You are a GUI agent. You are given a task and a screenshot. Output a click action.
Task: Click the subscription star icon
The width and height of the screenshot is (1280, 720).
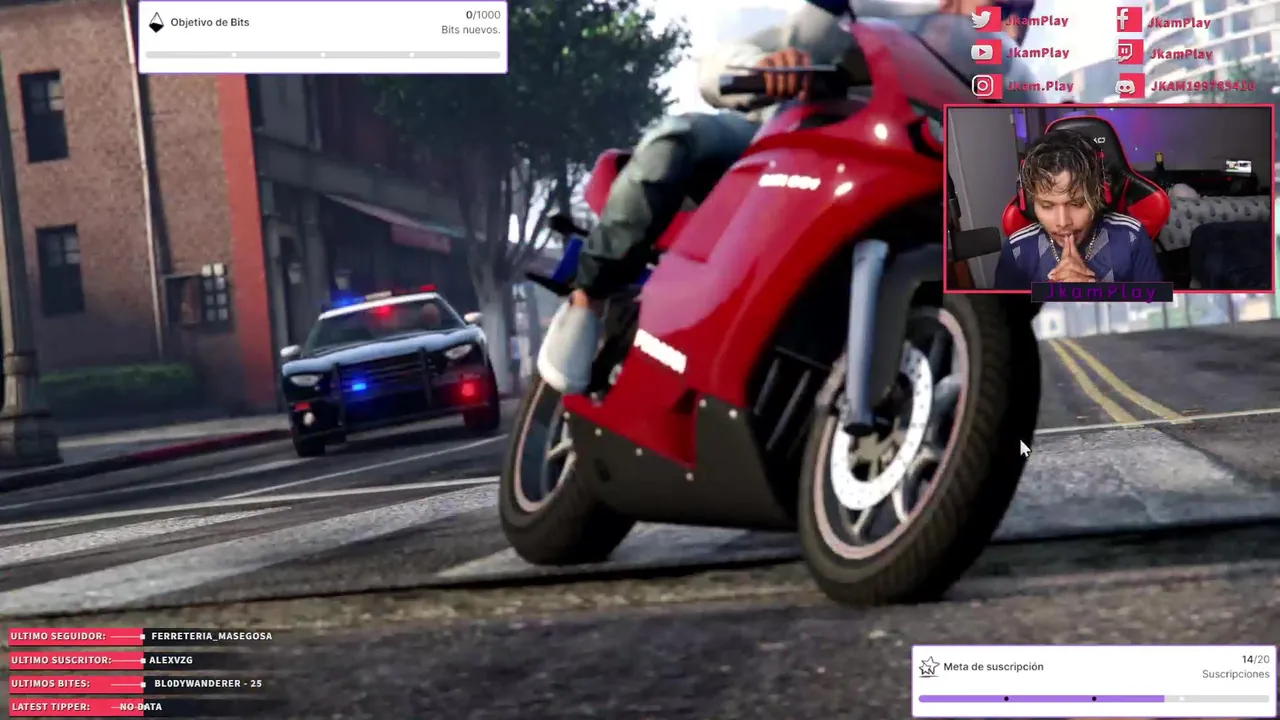coord(929,667)
